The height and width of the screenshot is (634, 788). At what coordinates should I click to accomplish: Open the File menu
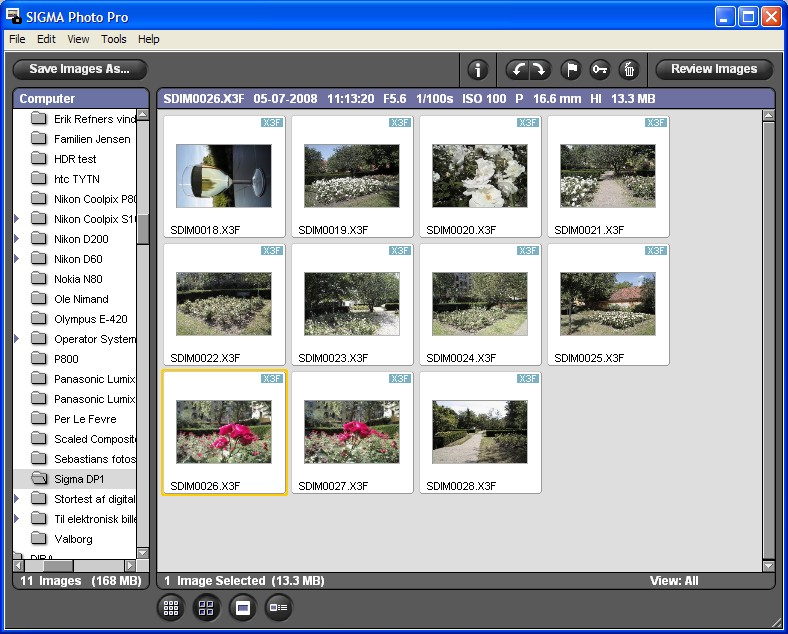(x=17, y=39)
